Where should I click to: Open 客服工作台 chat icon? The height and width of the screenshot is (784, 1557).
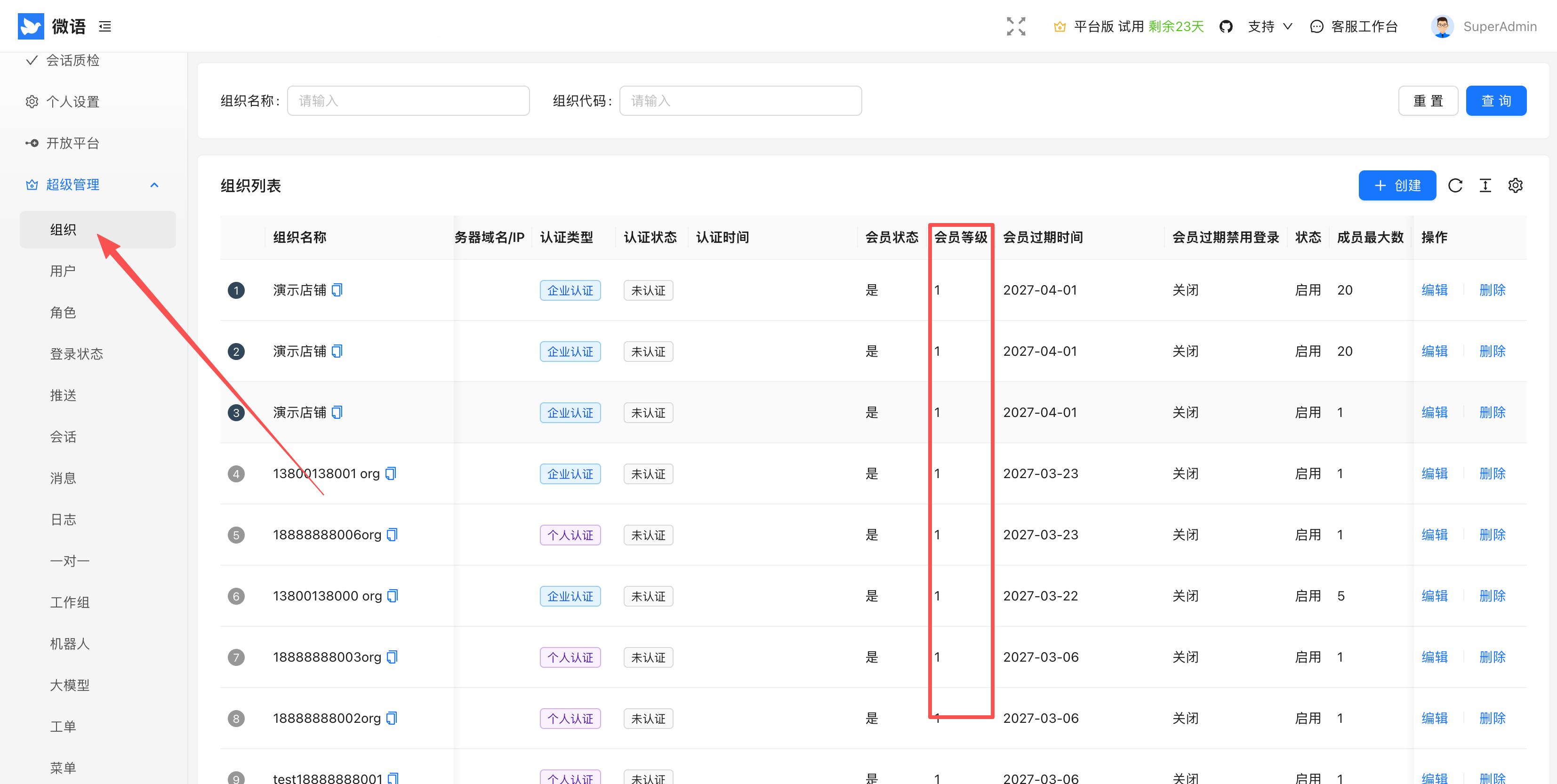1316,27
